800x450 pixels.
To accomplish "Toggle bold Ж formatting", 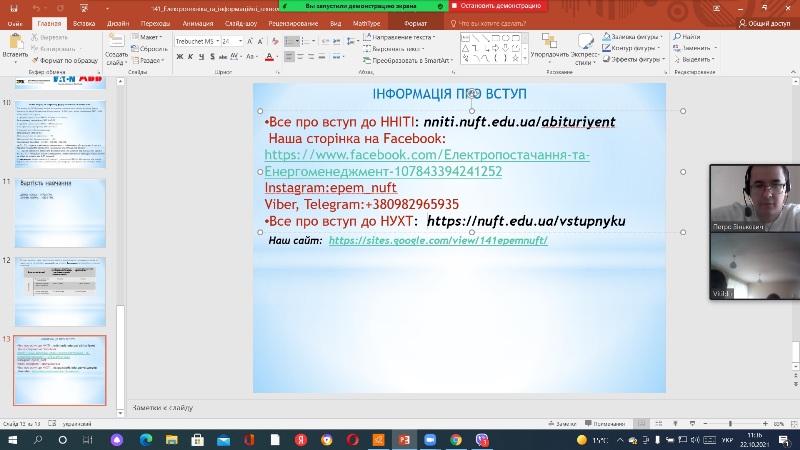I will pyautogui.click(x=180, y=57).
